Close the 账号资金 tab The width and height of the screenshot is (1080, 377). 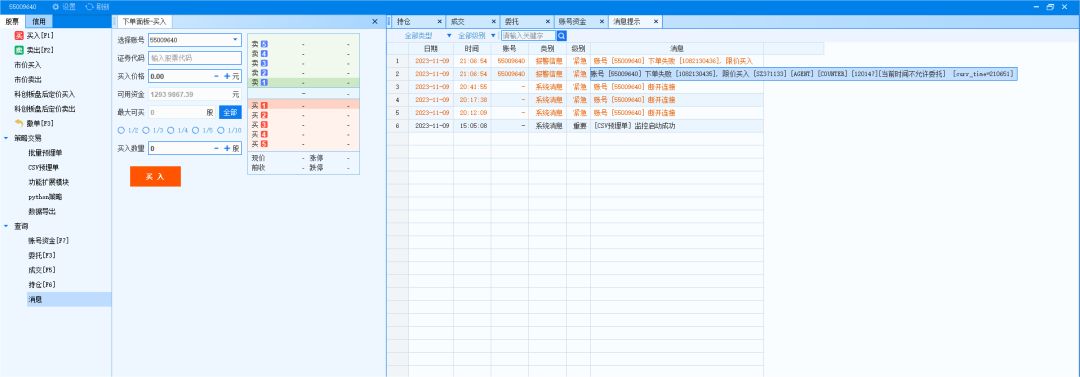pyautogui.click(x=602, y=21)
